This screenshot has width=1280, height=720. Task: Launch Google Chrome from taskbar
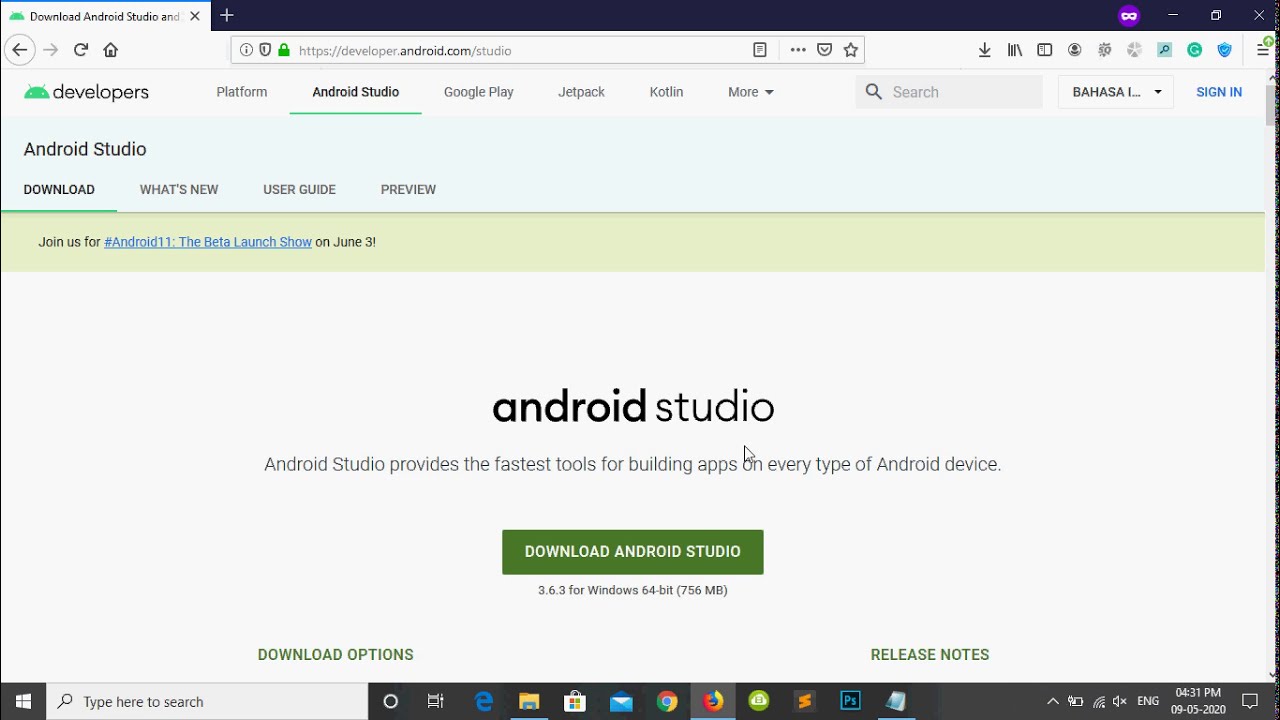pos(667,701)
